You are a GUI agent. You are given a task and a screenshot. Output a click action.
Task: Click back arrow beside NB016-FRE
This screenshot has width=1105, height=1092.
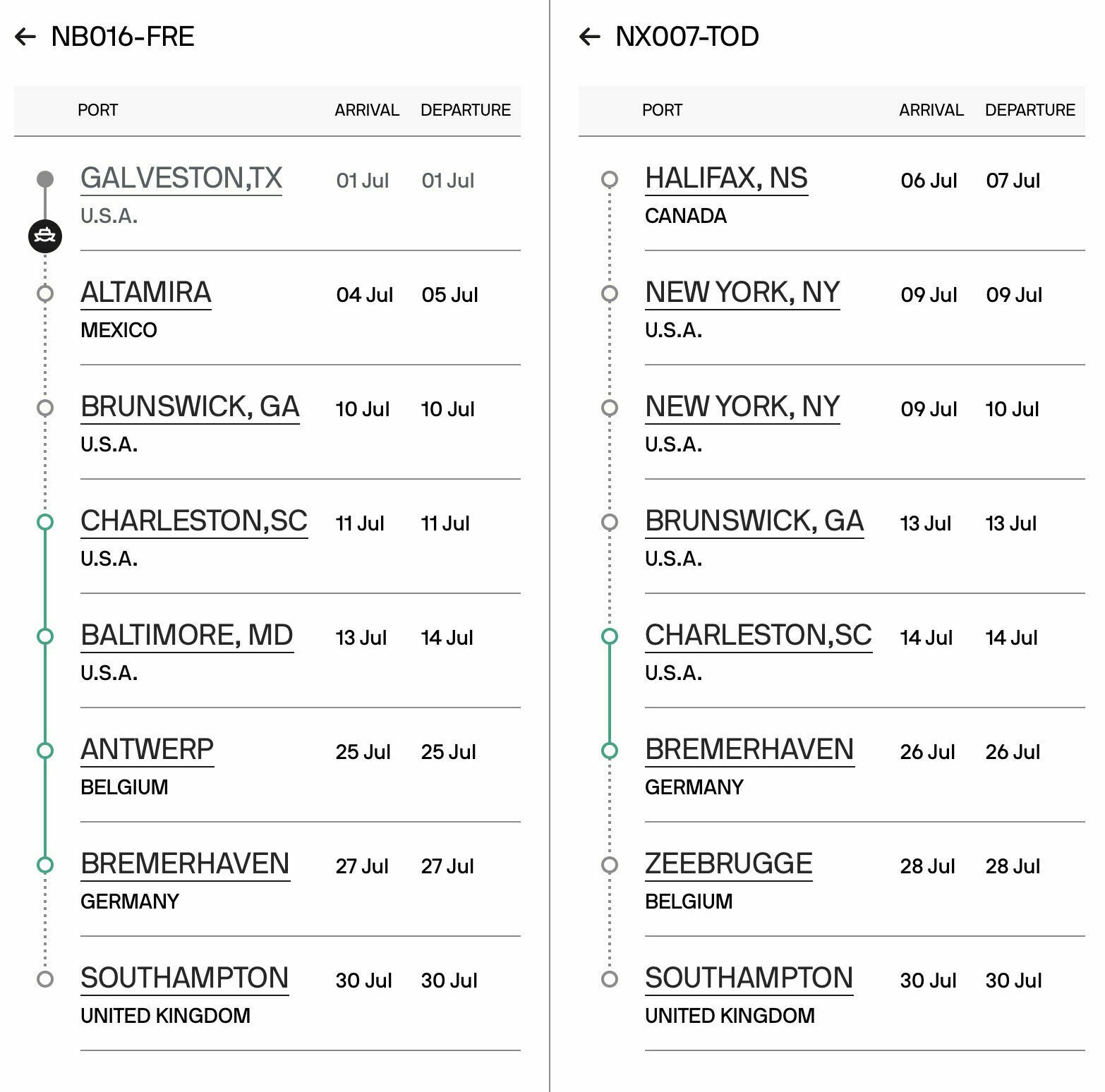click(x=25, y=37)
